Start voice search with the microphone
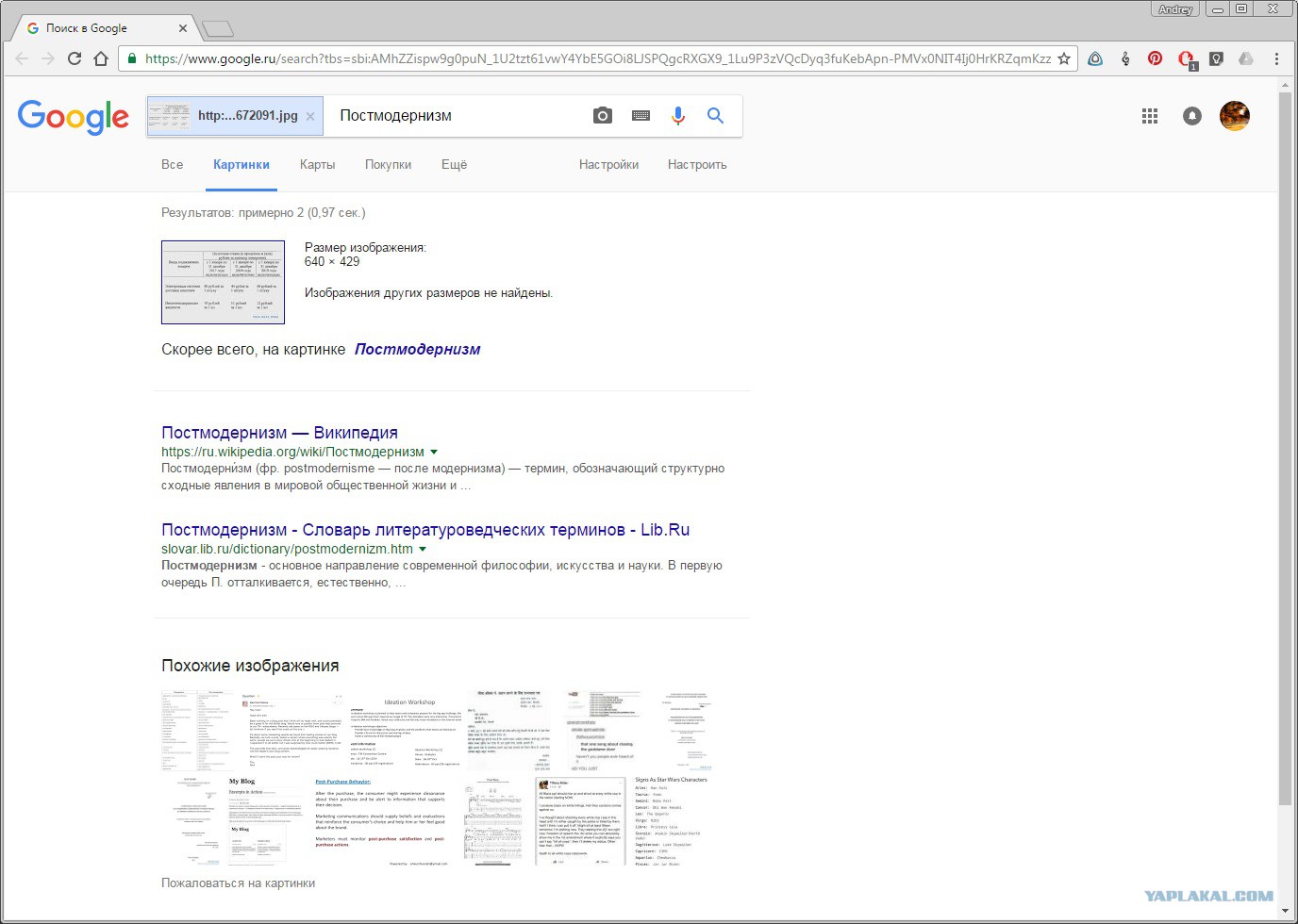The width and height of the screenshot is (1298, 924). pyautogui.click(x=678, y=115)
